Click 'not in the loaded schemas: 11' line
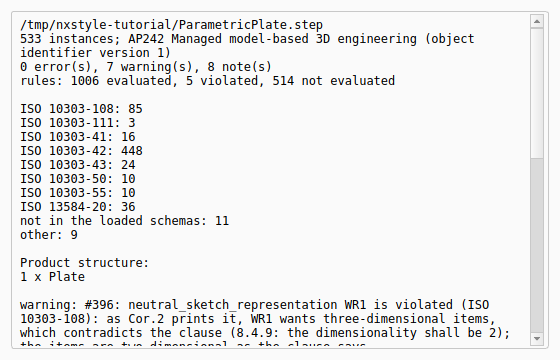This screenshot has height=360, width=560. tap(124, 221)
